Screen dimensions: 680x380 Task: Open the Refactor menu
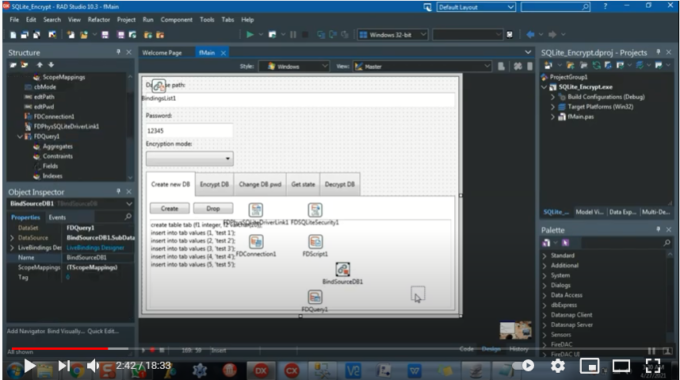(98, 20)
